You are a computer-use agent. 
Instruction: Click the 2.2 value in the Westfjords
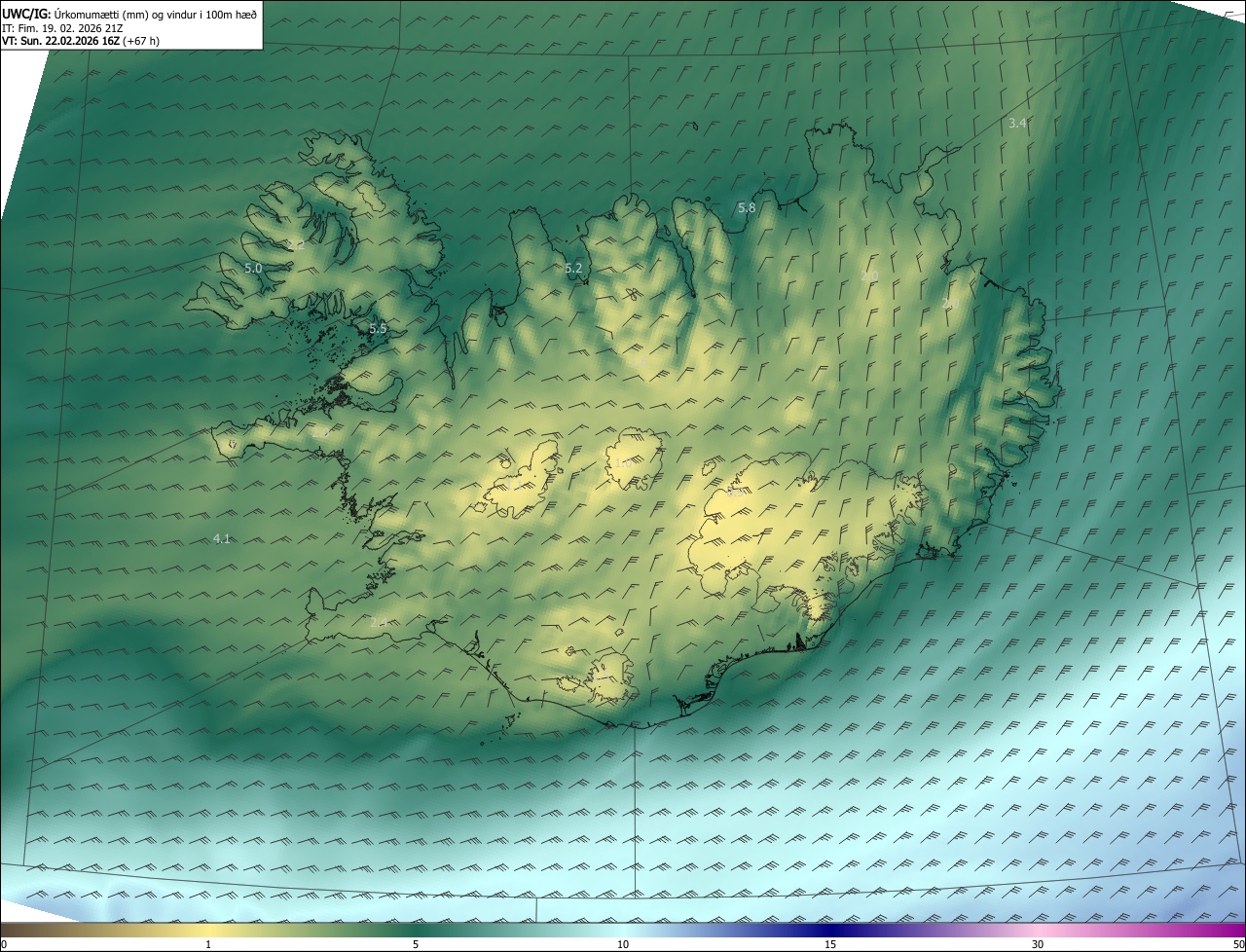(x=296, y=244)
